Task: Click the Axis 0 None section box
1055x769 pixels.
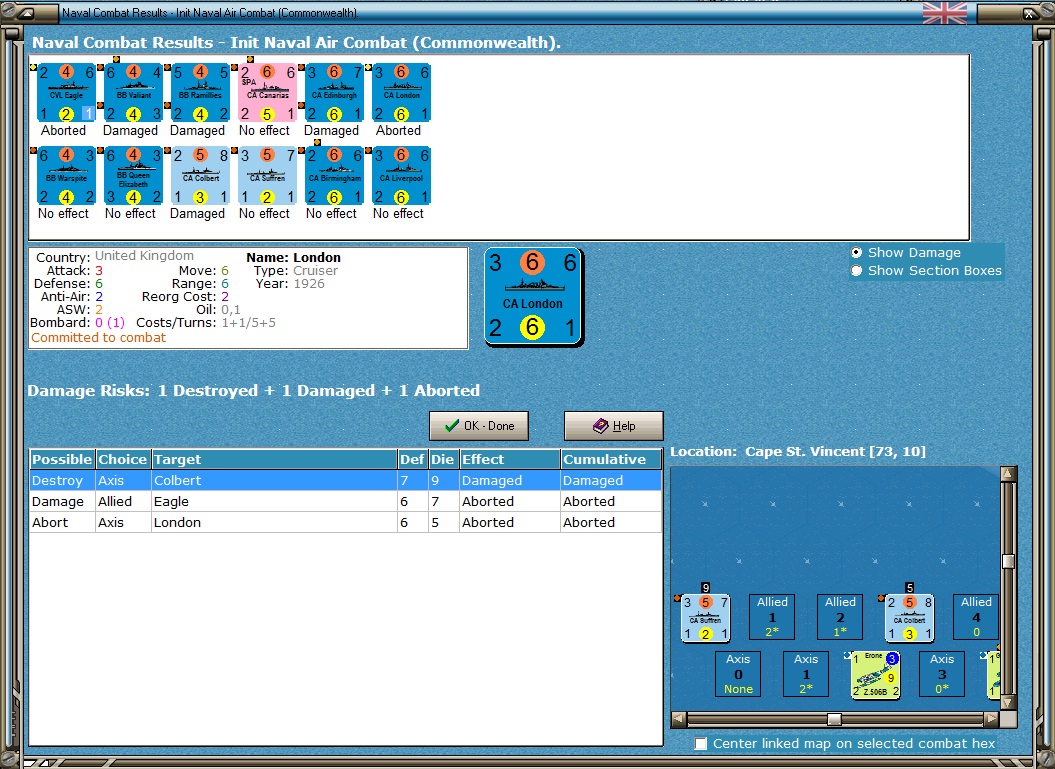Action: [738, 673]
